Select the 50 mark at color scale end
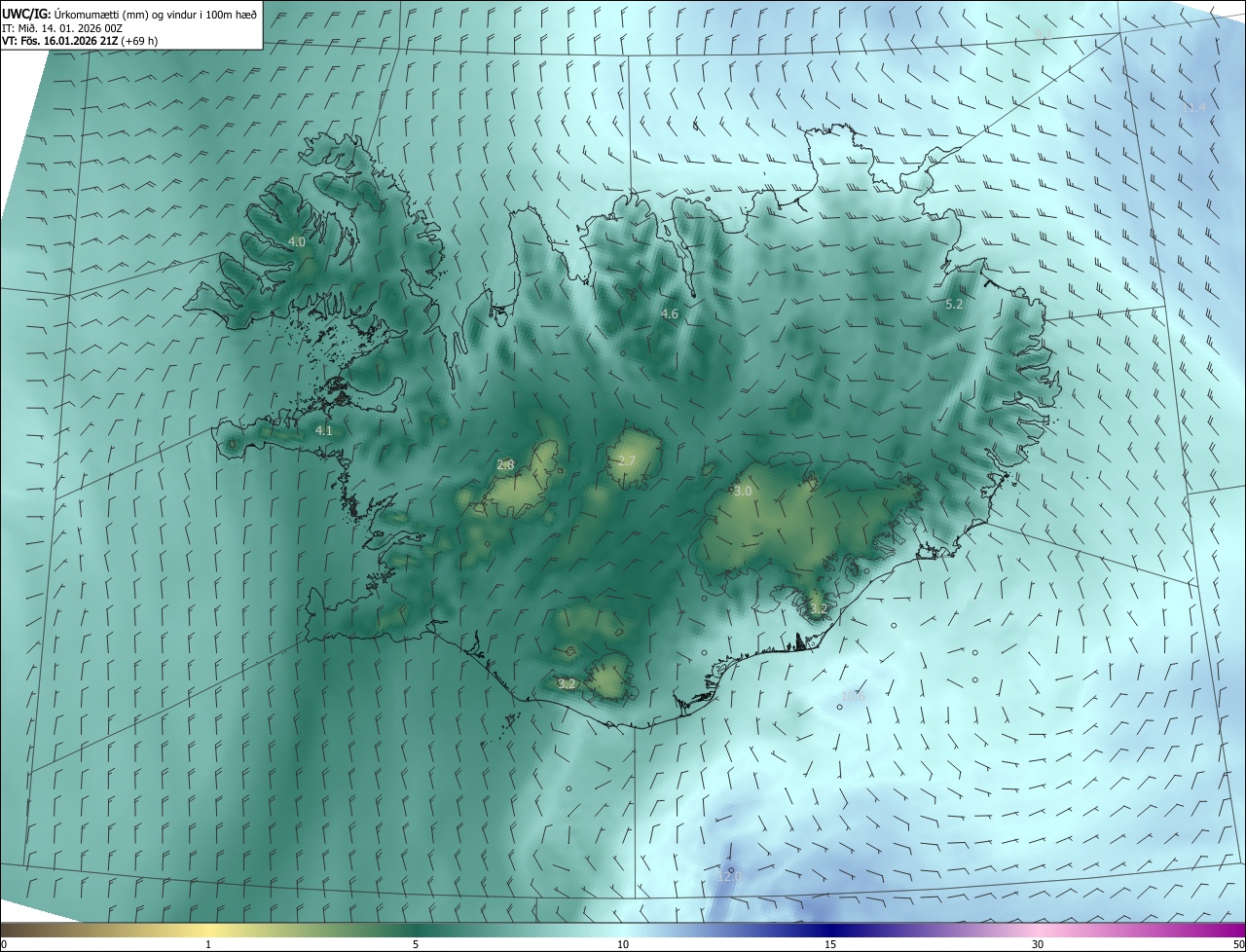Screen dimensions: 1246x952 pos(1238,944)
